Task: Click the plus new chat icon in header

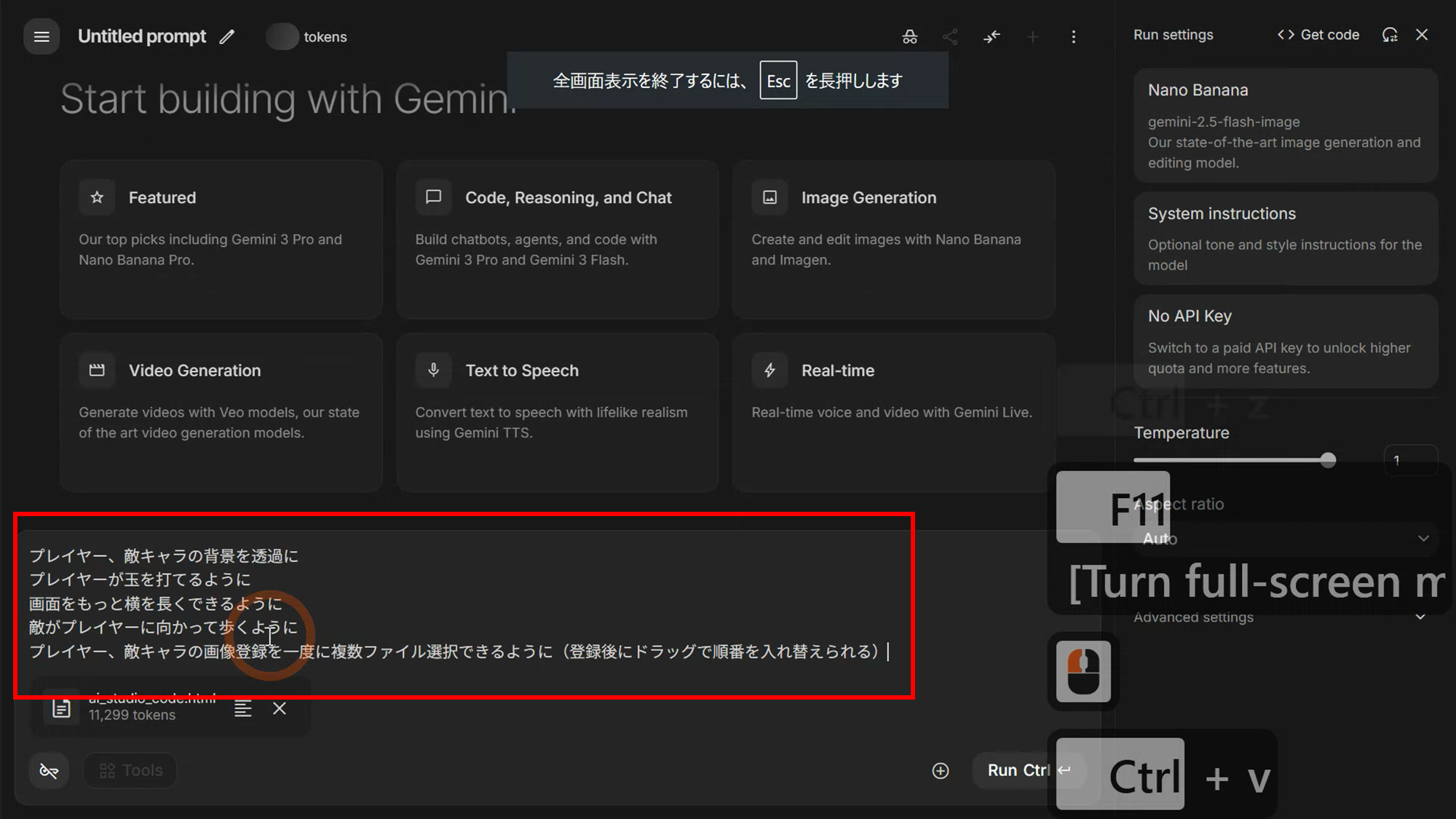Action: pyautogui.click(x=1032, y=36)
